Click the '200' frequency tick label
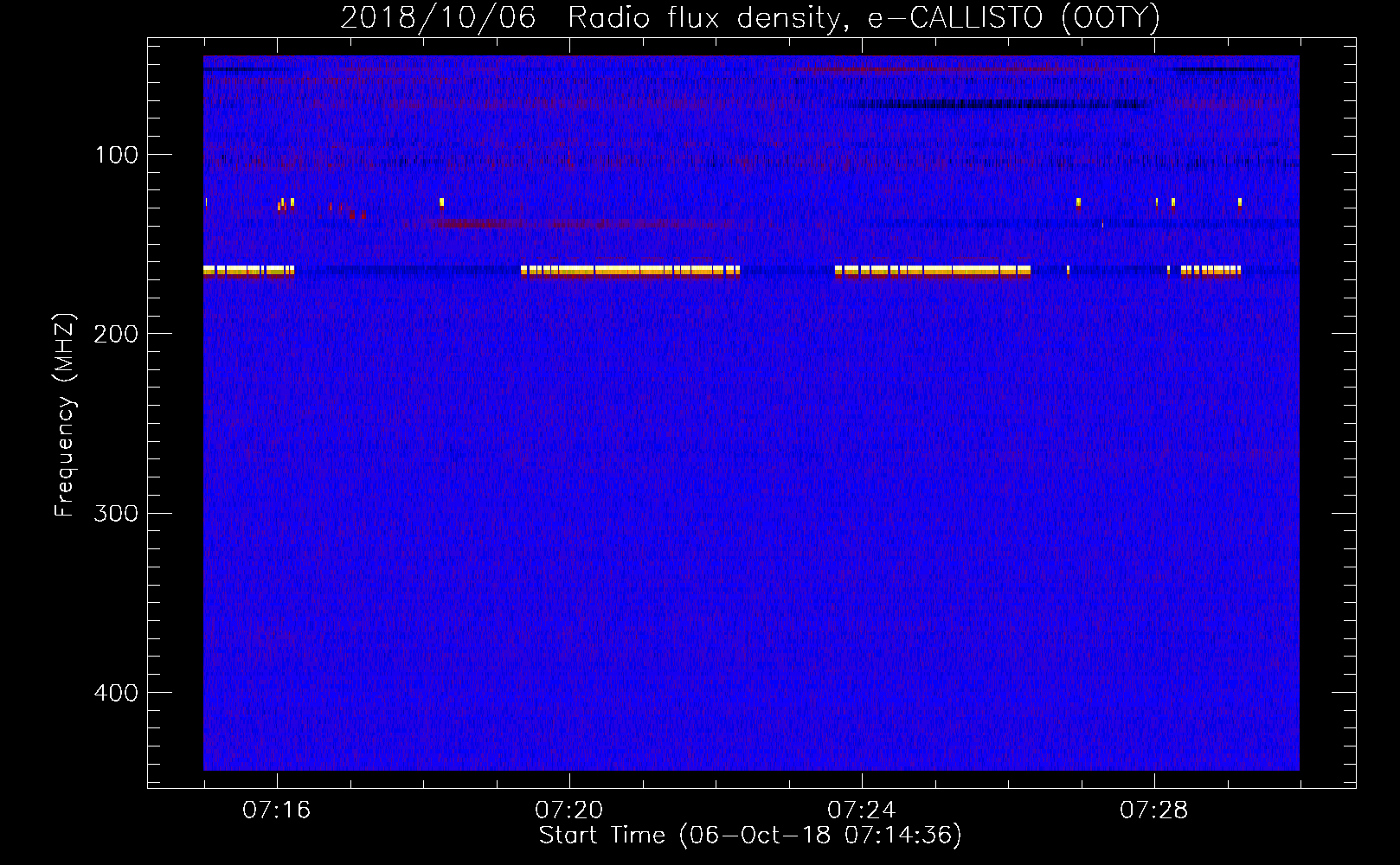The image size is (1400, 865). tap(115, 334)
